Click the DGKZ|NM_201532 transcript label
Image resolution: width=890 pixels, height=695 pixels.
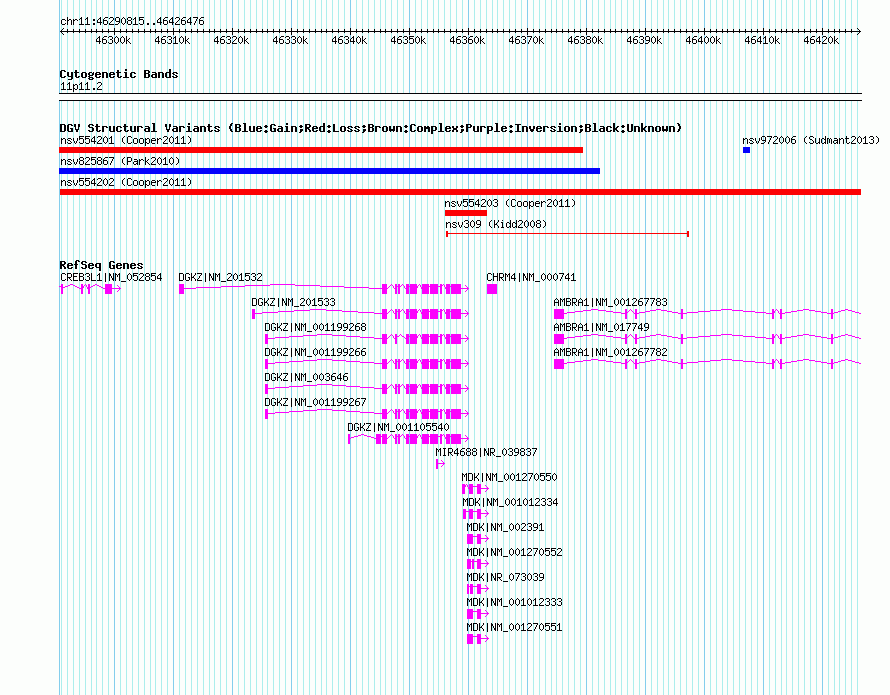click(x=220, y=277)
